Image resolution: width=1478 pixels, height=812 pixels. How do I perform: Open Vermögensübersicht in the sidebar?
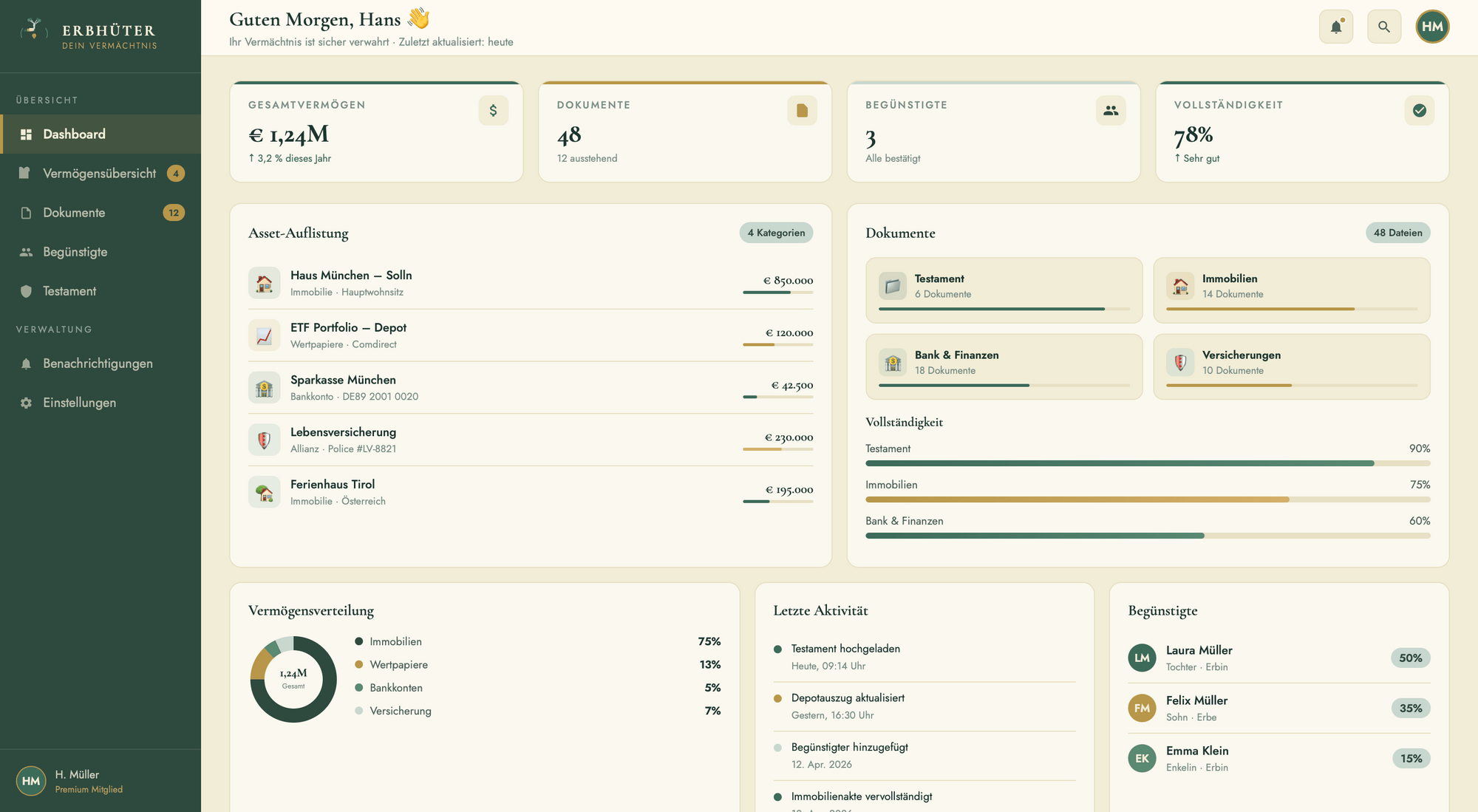coord(100,174)
